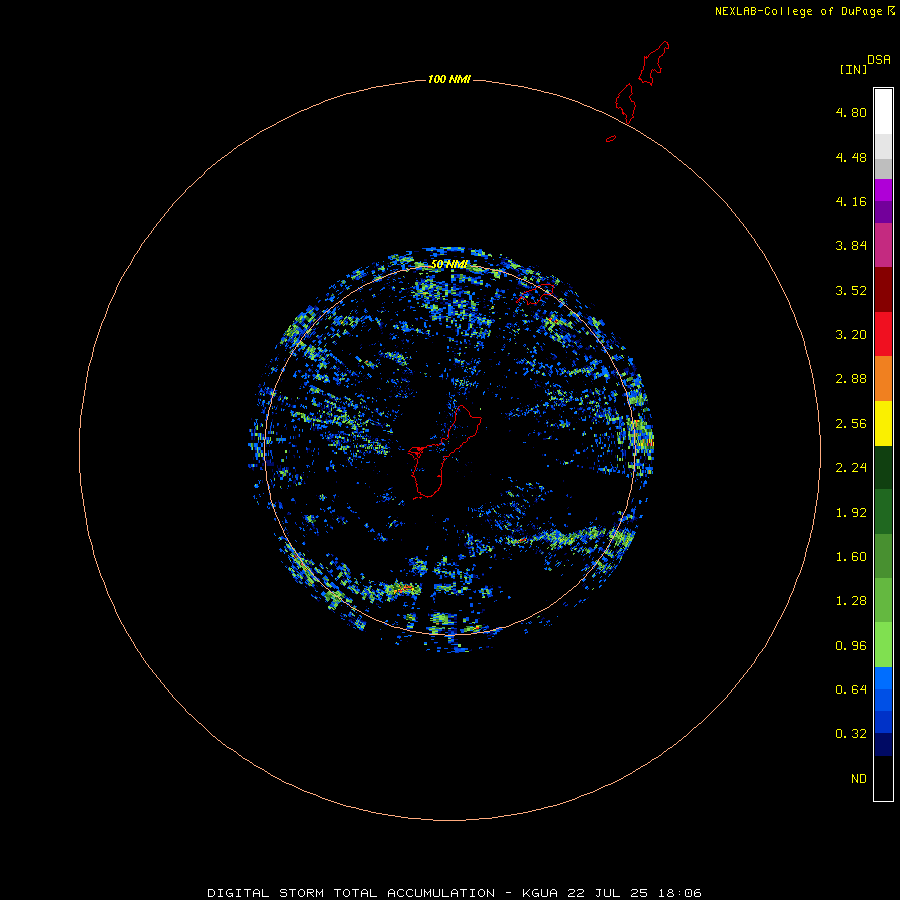Click the tiny Aguijan islet outline

pyautogui.click(x=611, y=138)
